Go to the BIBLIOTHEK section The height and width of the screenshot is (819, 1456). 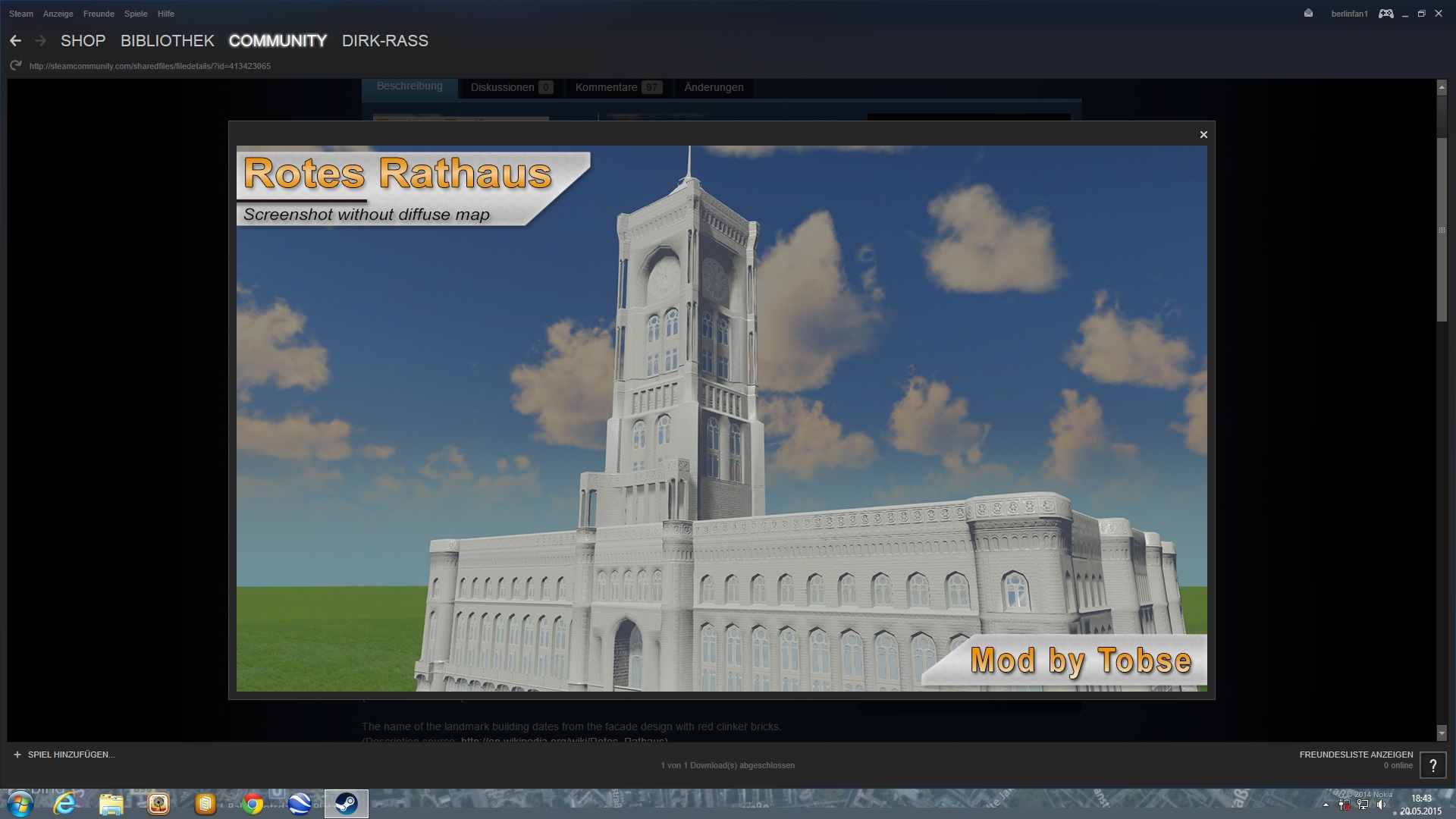coord(167,41)
